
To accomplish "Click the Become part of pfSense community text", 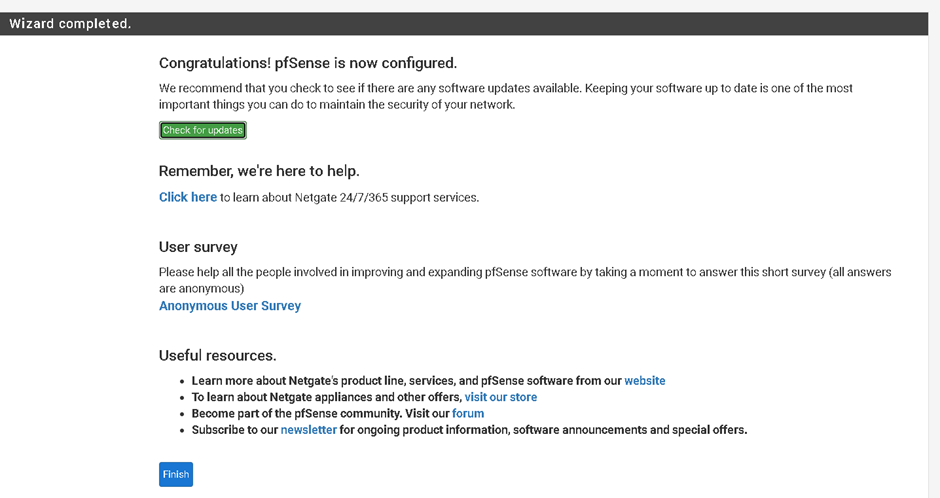I will click(x=321, y=414).
